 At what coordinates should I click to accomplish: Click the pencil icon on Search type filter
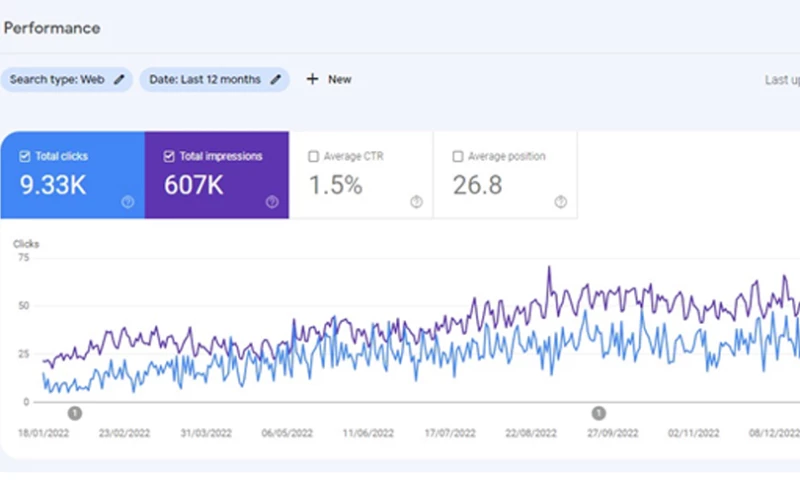pyautogui.click(x=120, y=80)
